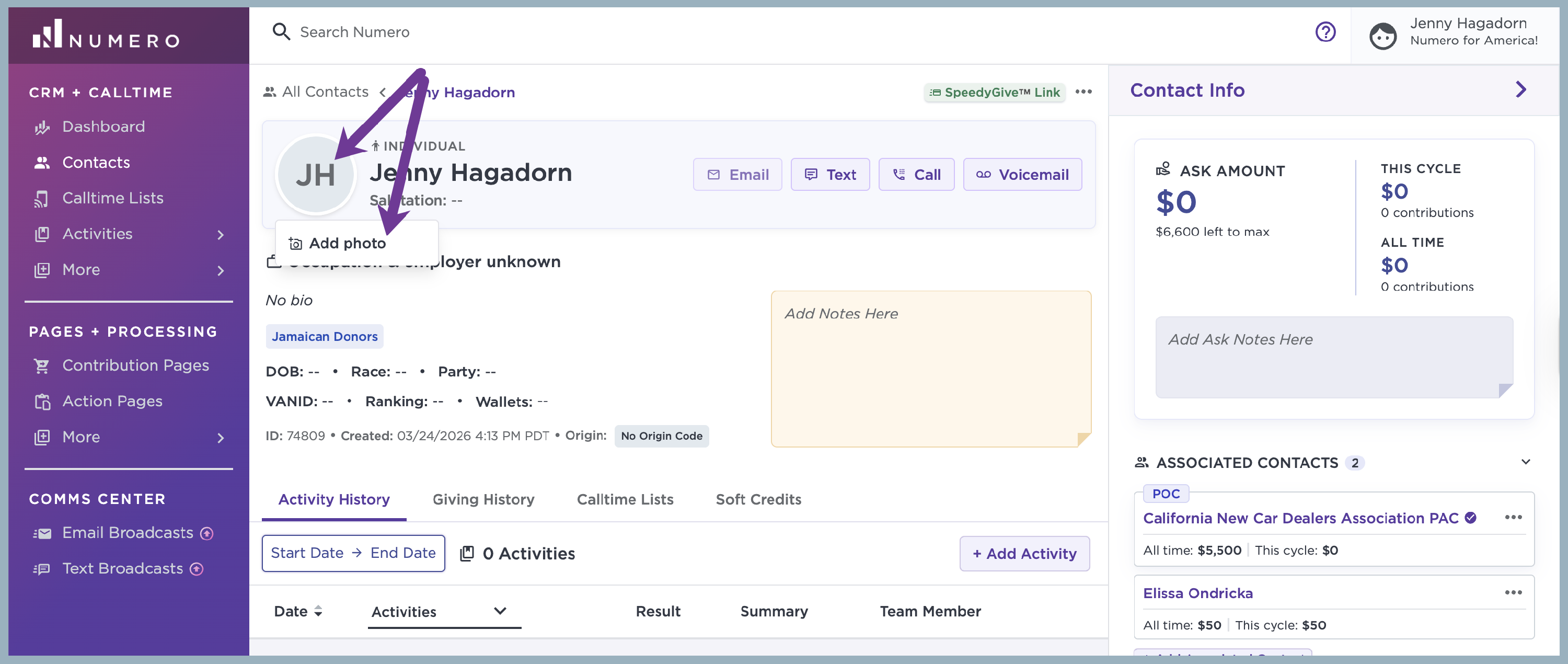
Task: Click the JH contact avatar circle
Action: coord(315,175)
